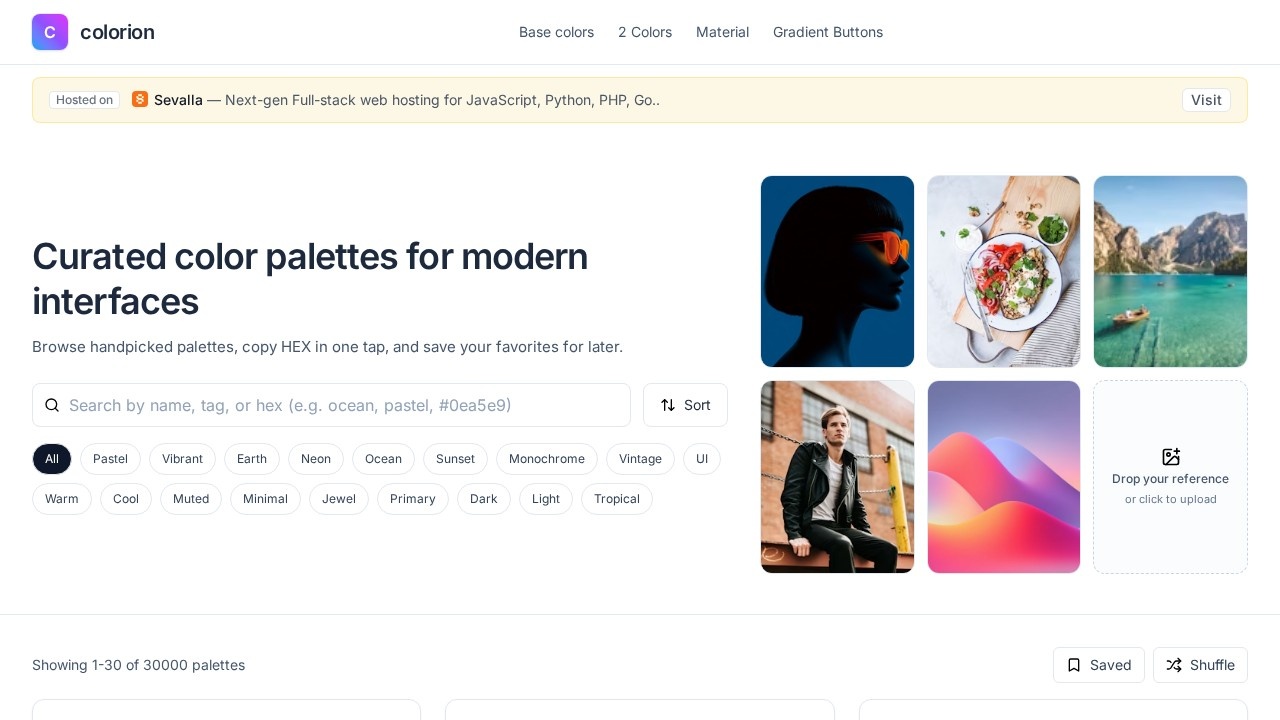This screenshot has width=1280, height=720.
Task: Click the colorion logo icon
Action: tap(50, 32)
